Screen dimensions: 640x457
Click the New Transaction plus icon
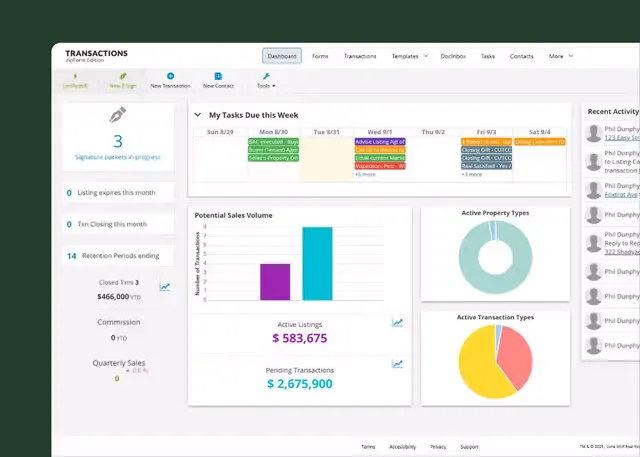pos(171,76)
